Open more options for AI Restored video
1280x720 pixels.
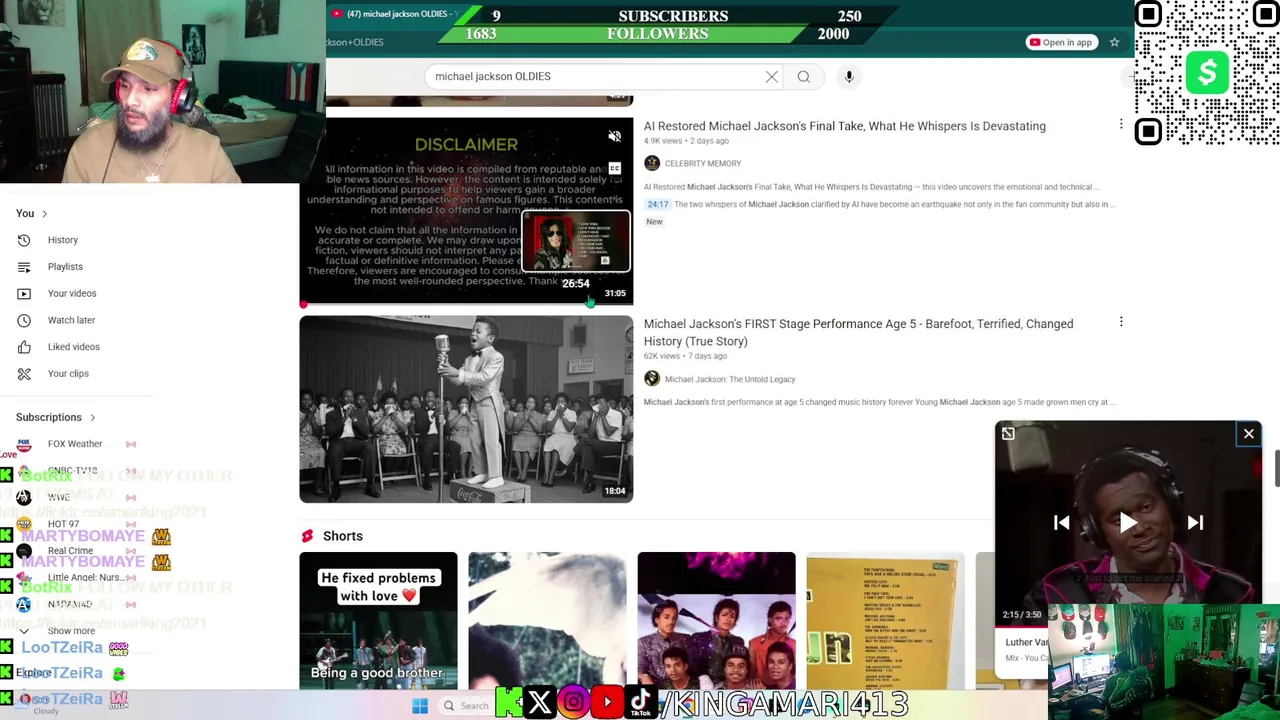[x=1121, y=126]
